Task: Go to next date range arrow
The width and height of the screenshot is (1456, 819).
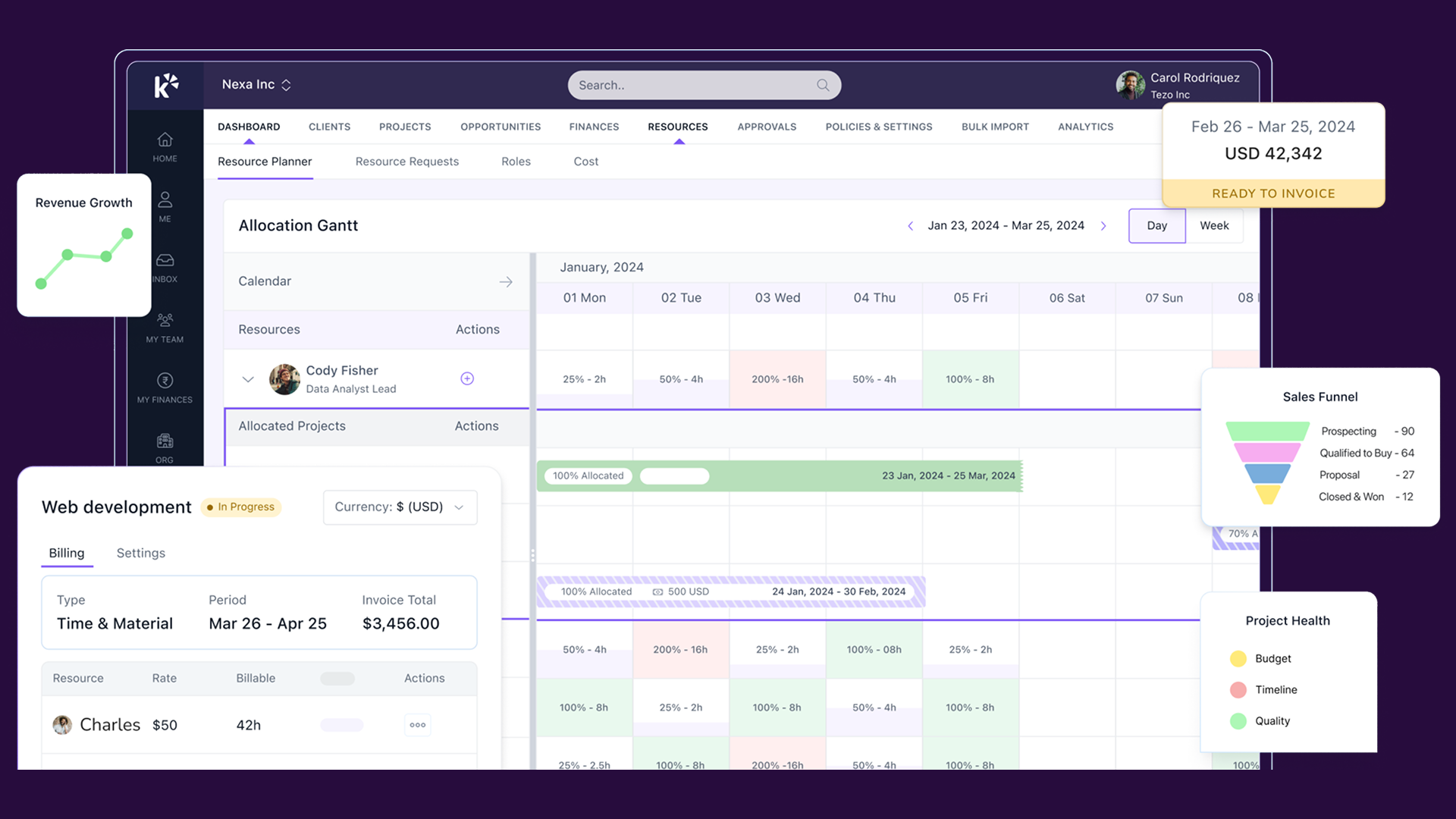Action: 1103,226
